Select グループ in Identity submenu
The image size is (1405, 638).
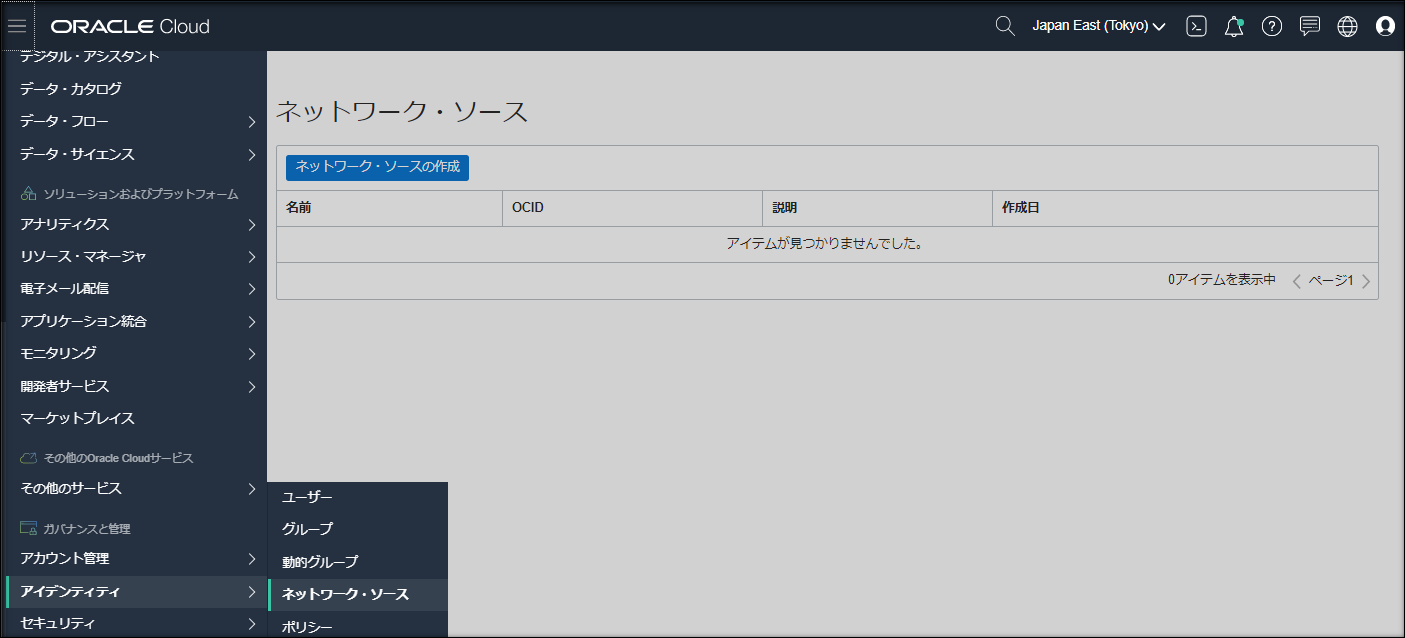tap(358, 529)
